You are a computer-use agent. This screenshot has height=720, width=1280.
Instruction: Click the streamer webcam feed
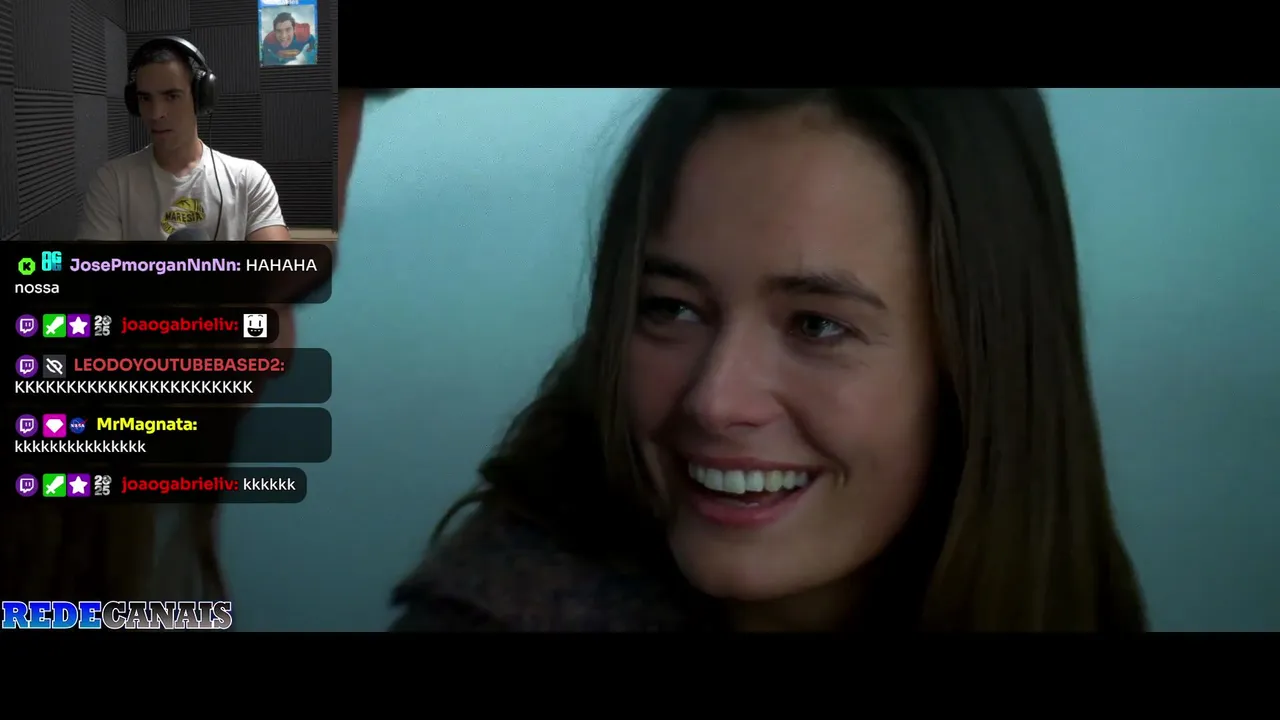(x=169, y=120)
